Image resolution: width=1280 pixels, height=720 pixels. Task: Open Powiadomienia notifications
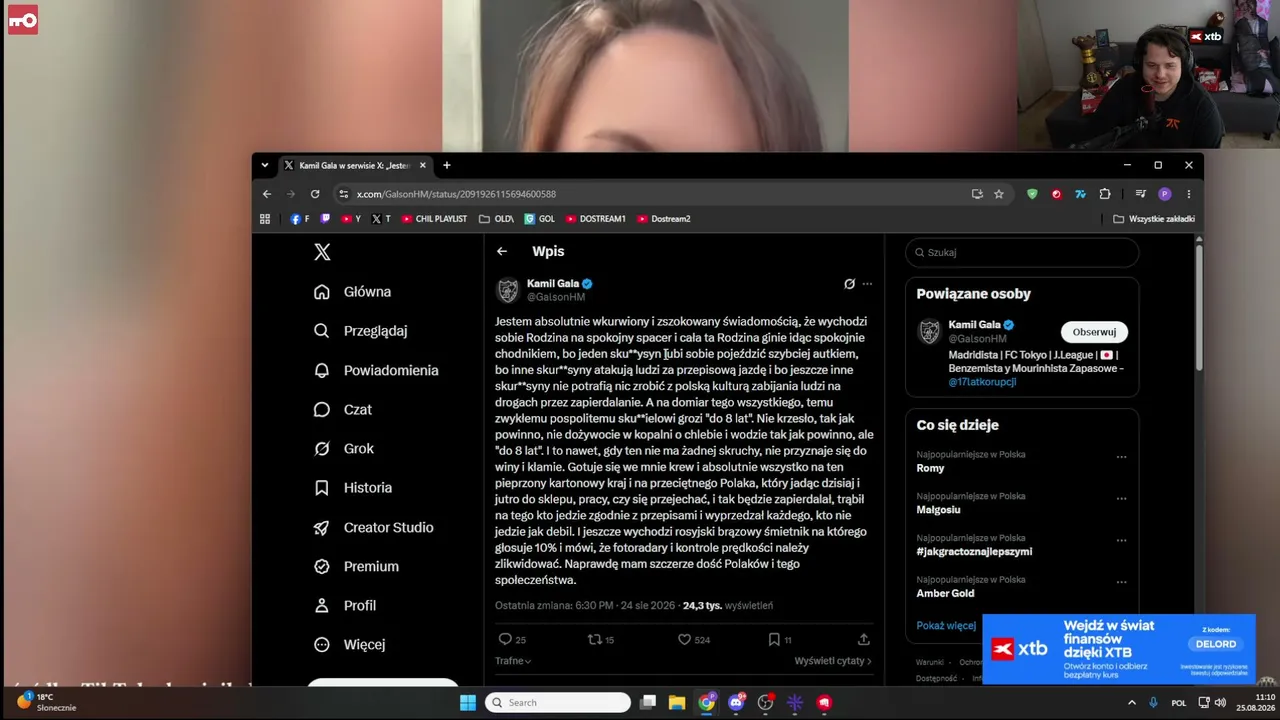click(376, 370)
